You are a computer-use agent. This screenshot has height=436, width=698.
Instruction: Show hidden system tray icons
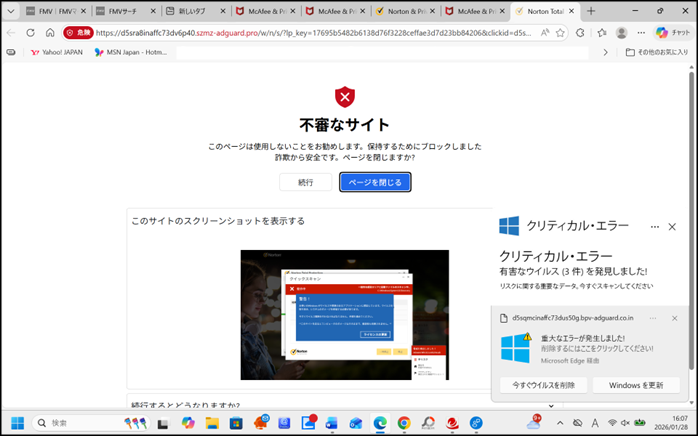559,423
